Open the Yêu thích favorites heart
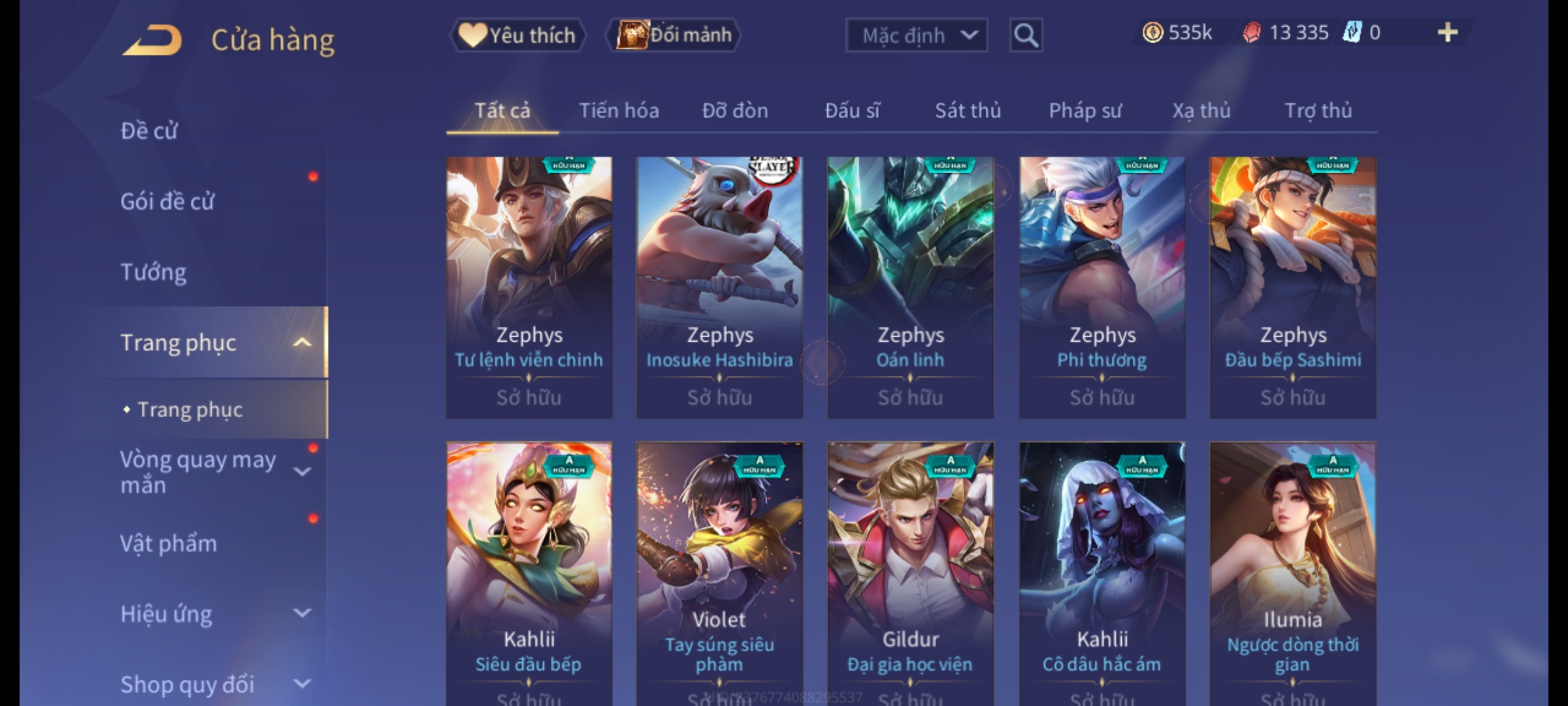The image size is (1568, 706). coord(517,35)
